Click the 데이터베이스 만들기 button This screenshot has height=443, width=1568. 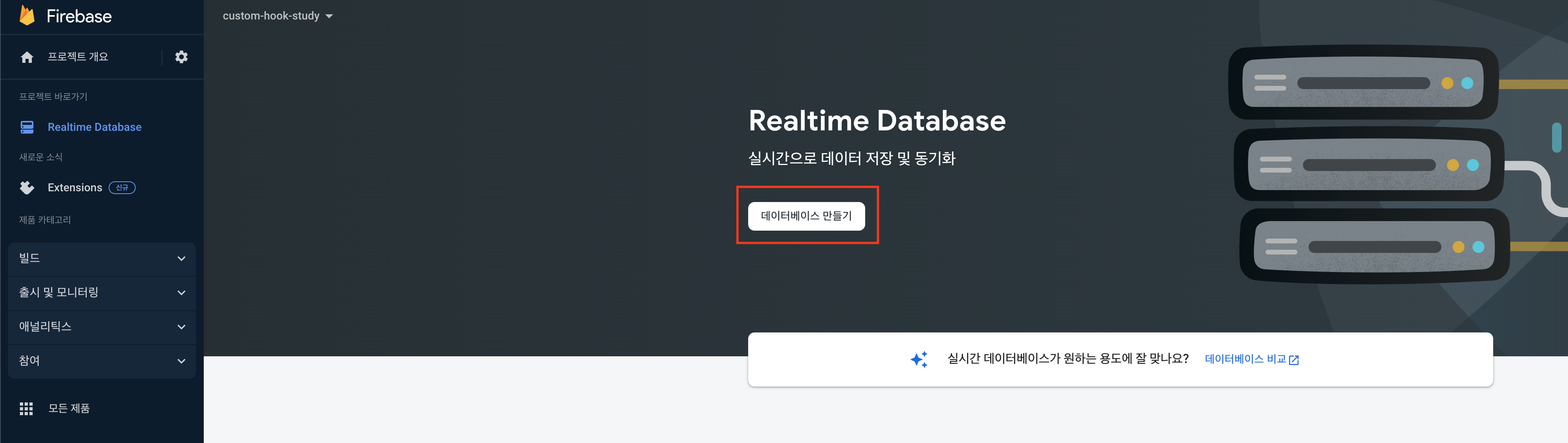(x=806, y=216)
